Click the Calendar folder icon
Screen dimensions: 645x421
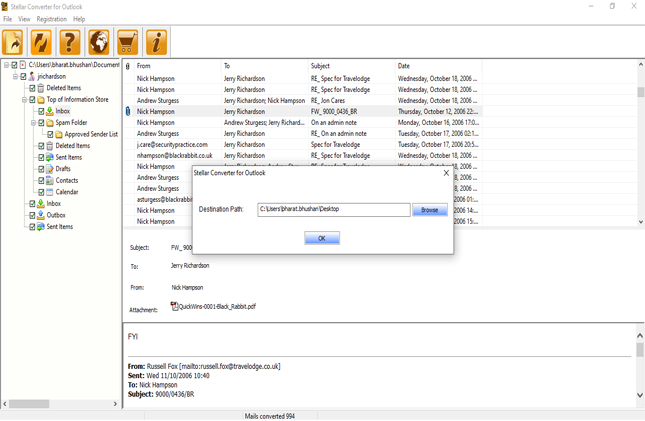[x=50, y=192]
